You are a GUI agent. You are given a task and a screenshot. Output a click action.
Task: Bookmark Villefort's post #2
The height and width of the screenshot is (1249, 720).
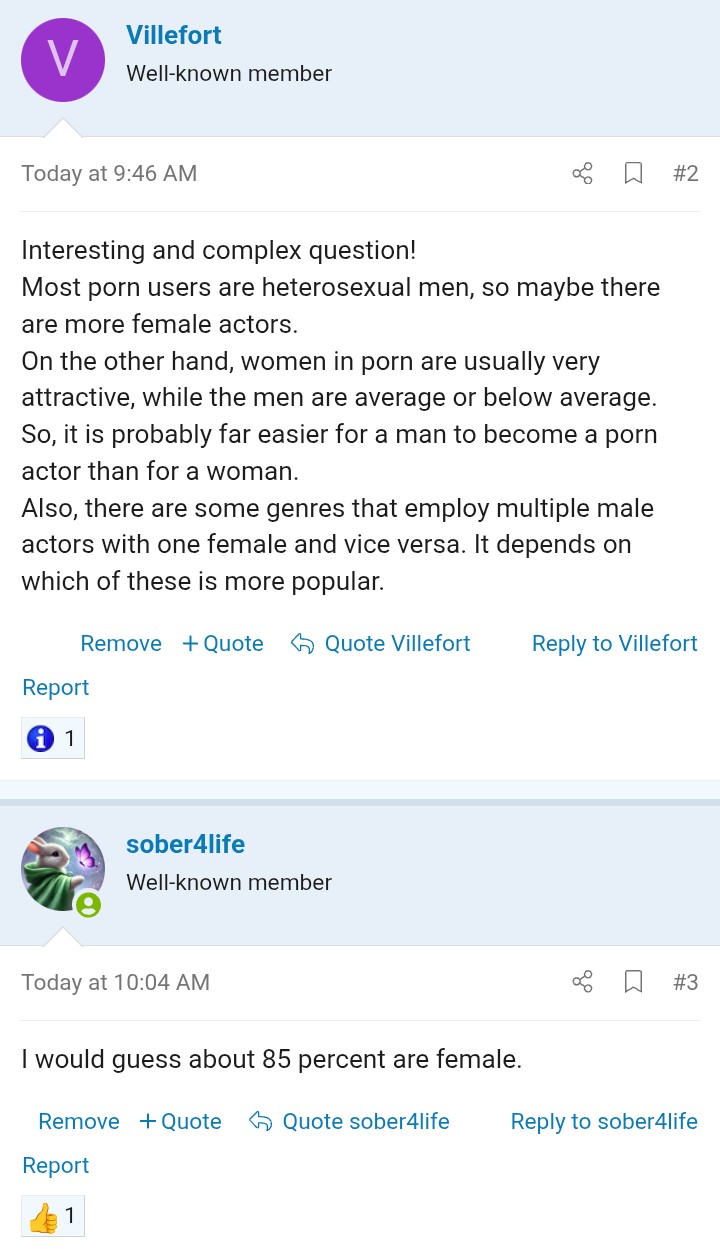coord(633,174)
